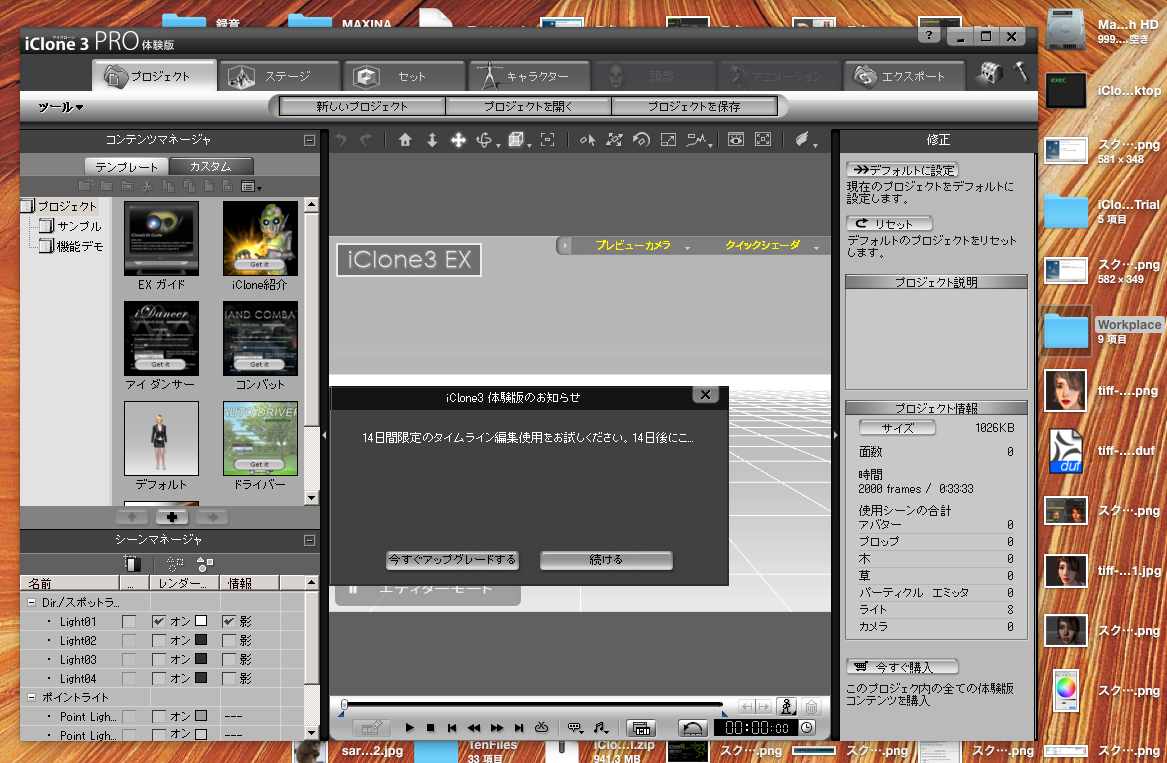Click プロジェクトを保存 button

[x=694, y=106]
